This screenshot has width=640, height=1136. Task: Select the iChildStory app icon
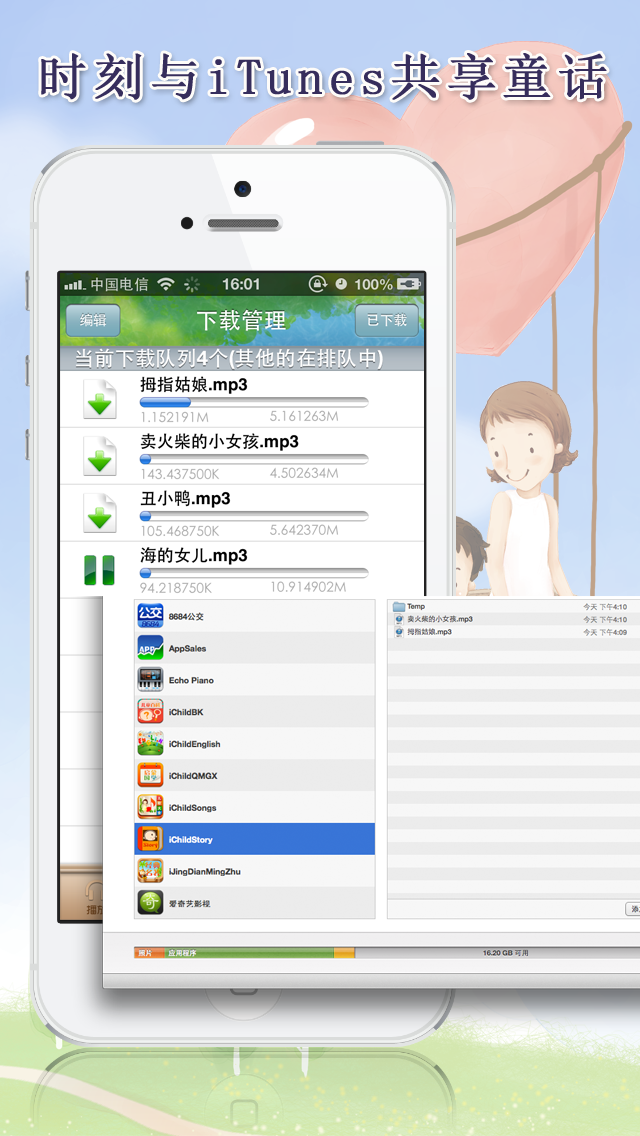[150, 840]
